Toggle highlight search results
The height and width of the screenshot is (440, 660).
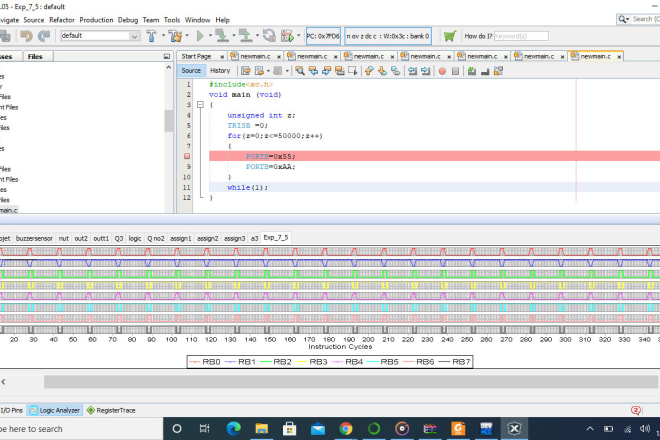point(339,71)
